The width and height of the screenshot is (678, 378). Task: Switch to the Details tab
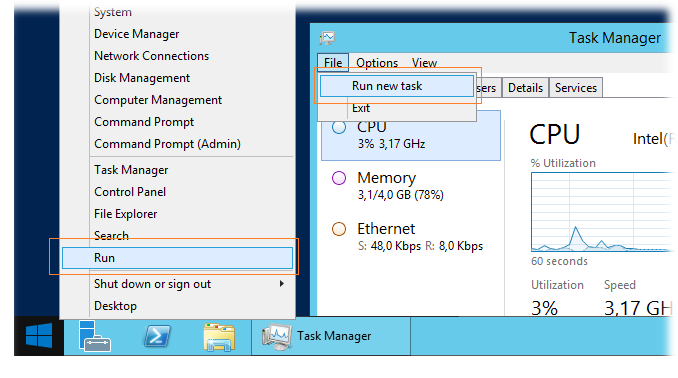(525, 88)
